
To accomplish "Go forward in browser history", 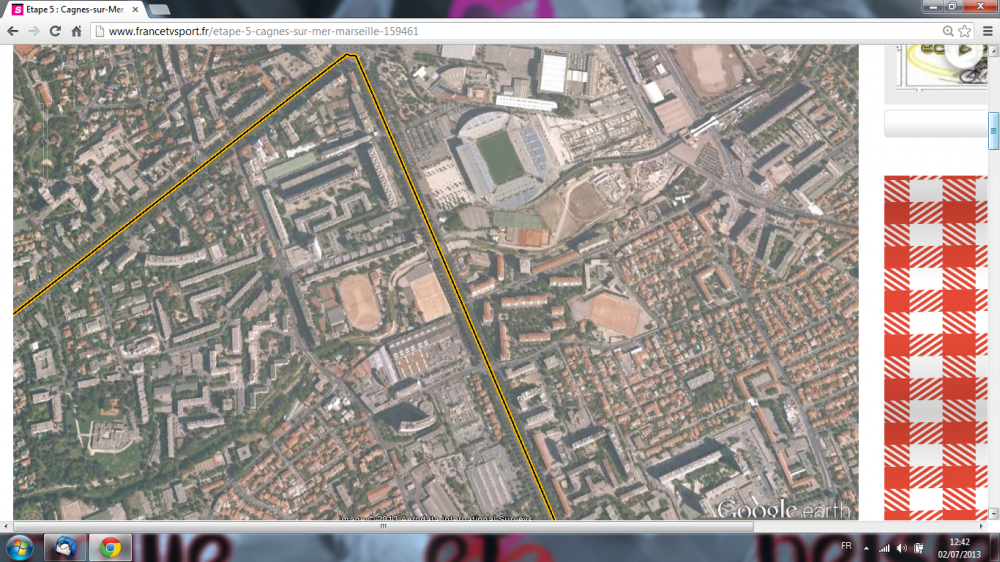I will 34,31.
